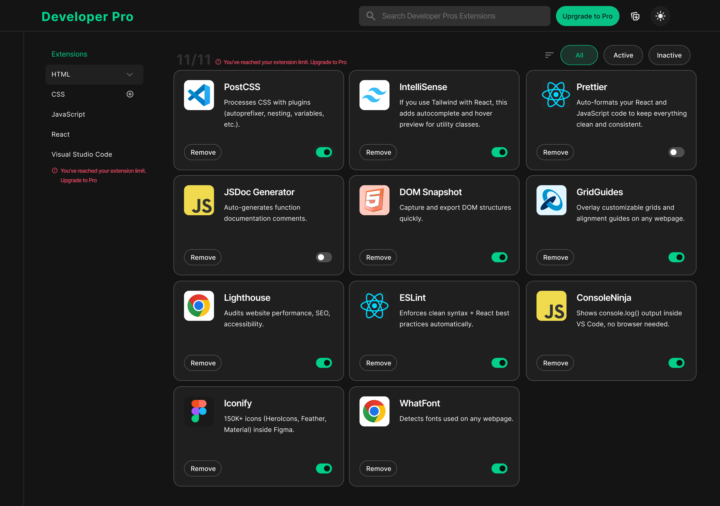Expand the HTML dropdown chevron

coord(129,74)
